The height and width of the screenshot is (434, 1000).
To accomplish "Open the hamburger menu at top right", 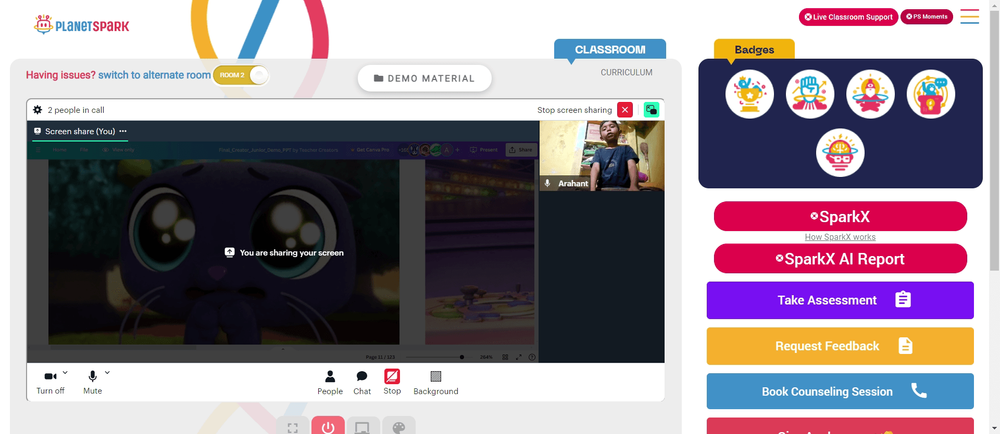I will [x=969, y=17].
